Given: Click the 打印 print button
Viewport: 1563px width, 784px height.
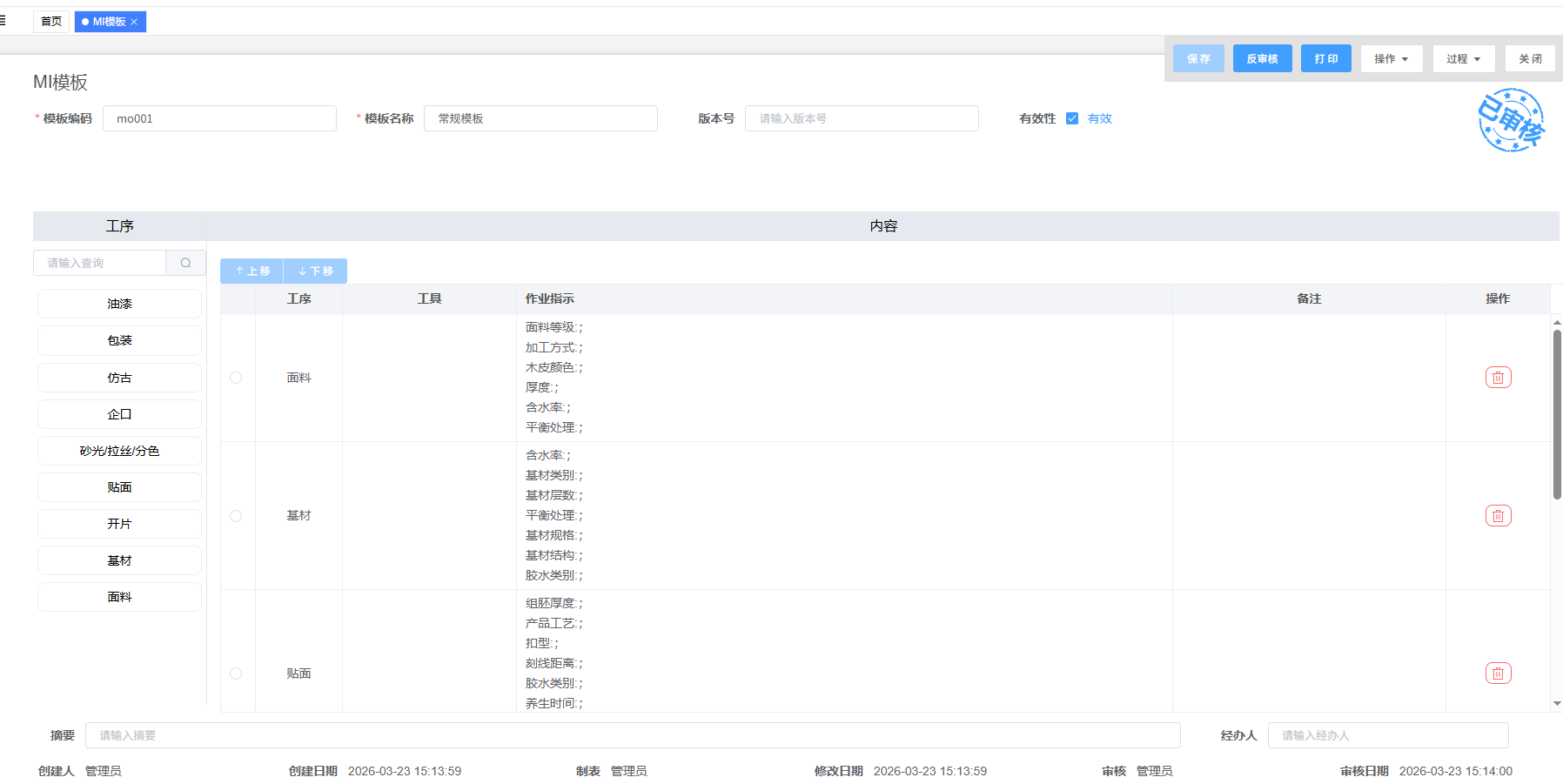Looking at the screenshot, I should [1325, 59].
